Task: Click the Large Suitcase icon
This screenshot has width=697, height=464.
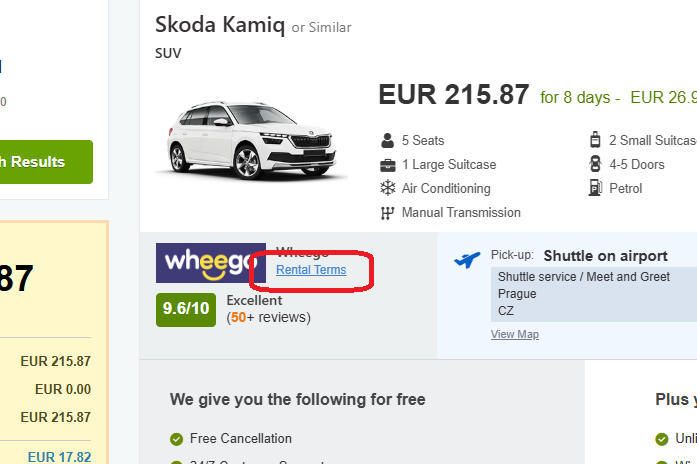Action: (388, 165)
